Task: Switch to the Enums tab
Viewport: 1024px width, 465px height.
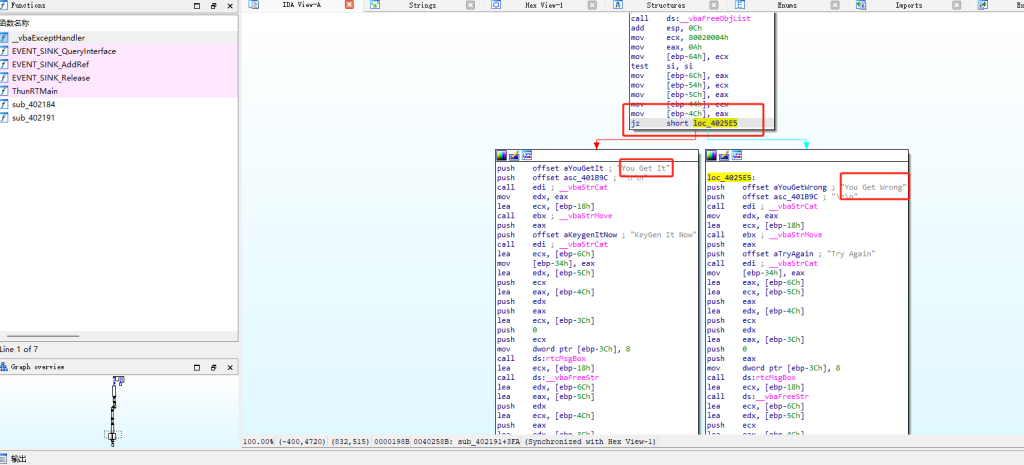Action: point(786,5)
